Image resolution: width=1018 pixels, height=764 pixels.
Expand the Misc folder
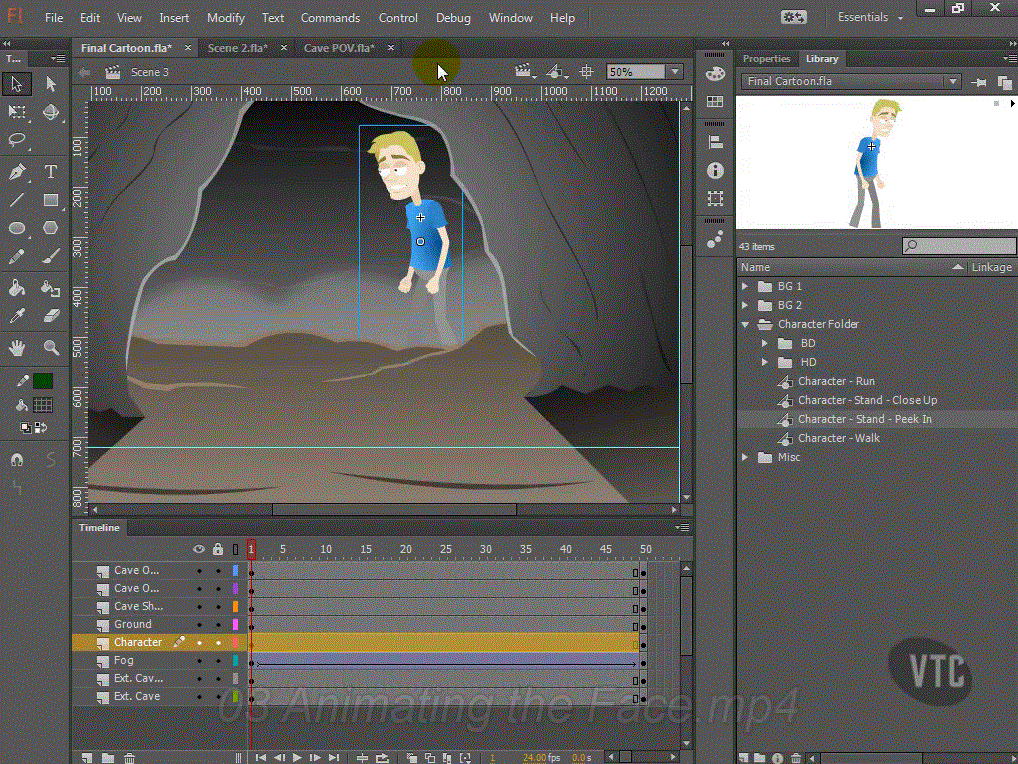[745, 457]
